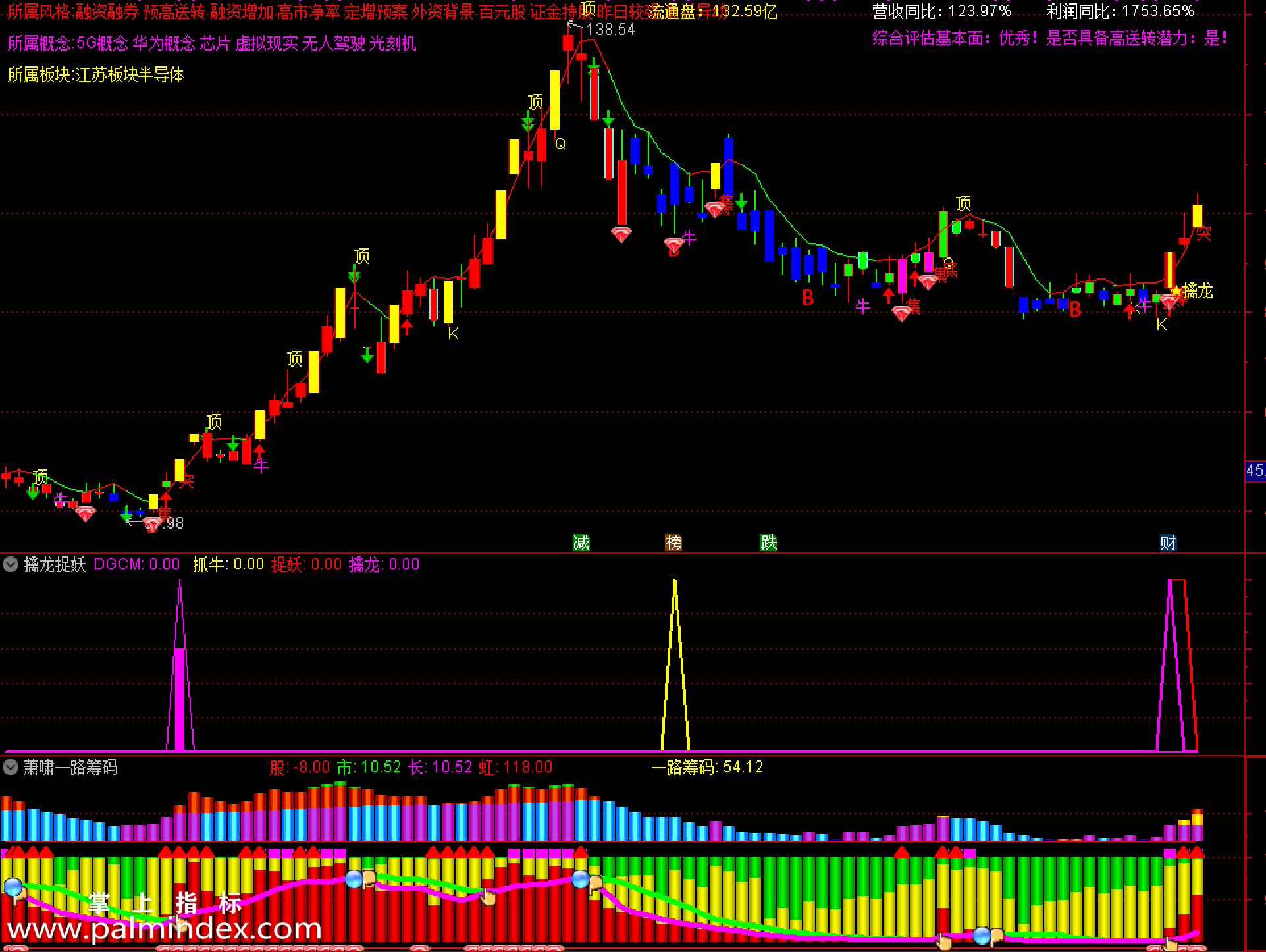
Task: Open the blue 财 info marker
Action: tap(1169, 542)
